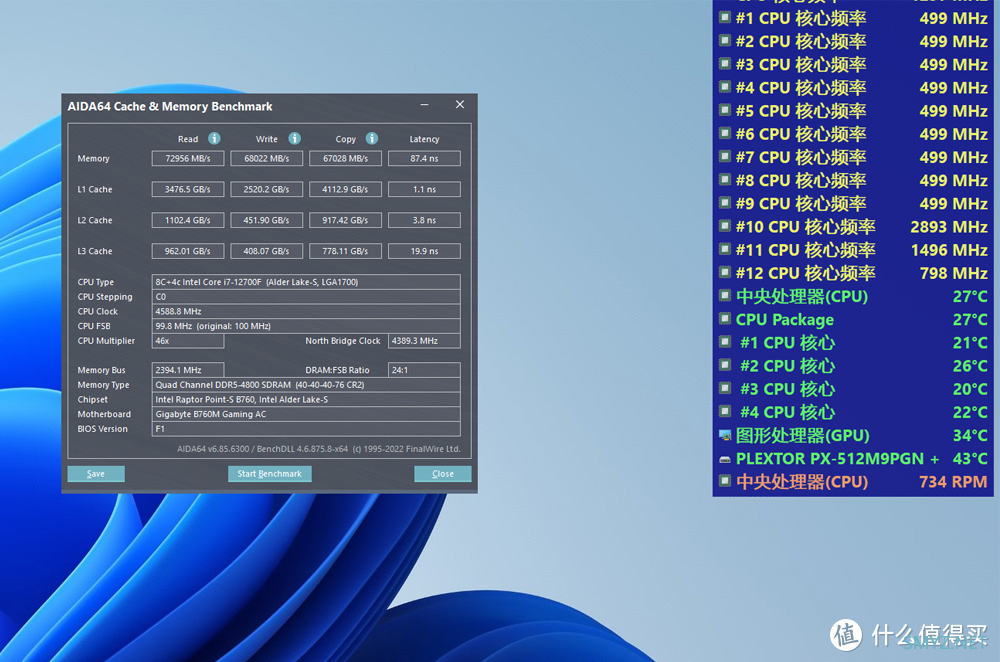Screen dimensions: 1000x662
Task: Select the Memory Write value 68022 MB/s
Action: click(267, 158)
